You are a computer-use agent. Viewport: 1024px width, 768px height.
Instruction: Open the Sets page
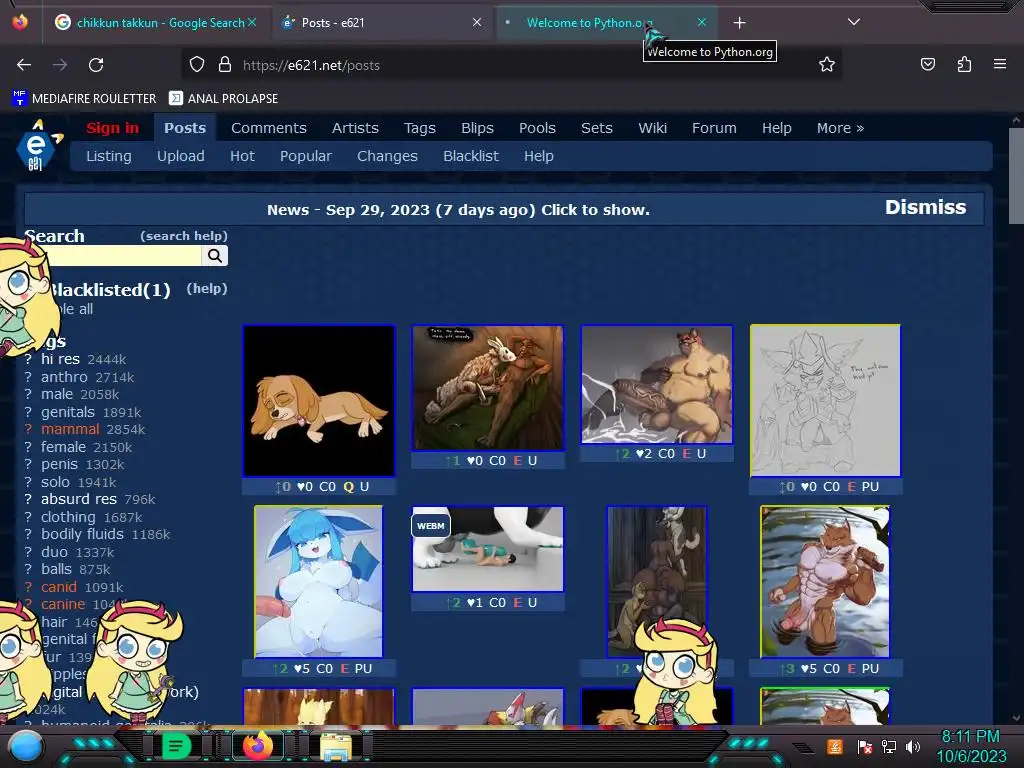(x=597, y=128)
